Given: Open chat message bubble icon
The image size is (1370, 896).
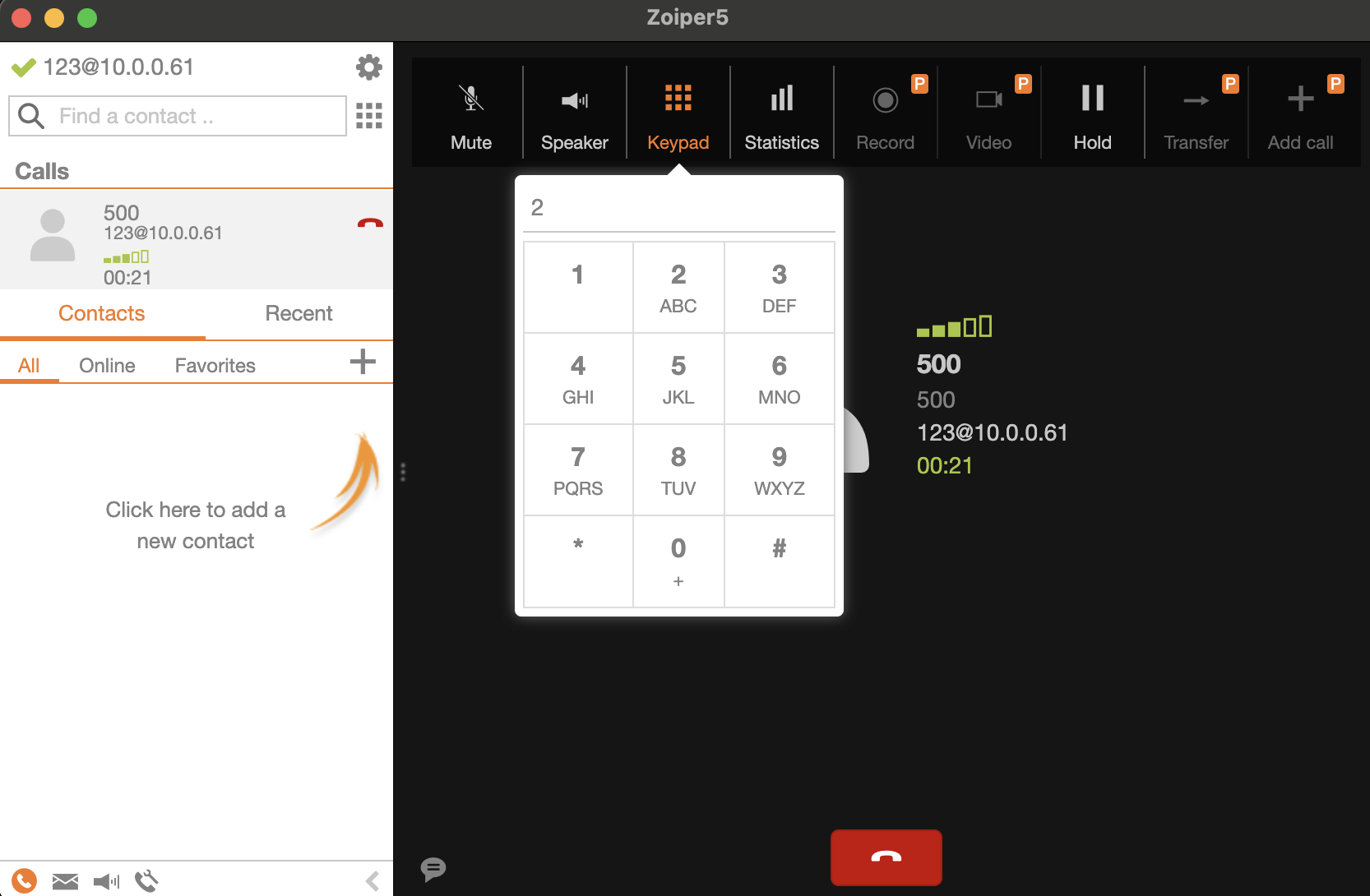Looking at the screenshot, I should pos(433,869).
